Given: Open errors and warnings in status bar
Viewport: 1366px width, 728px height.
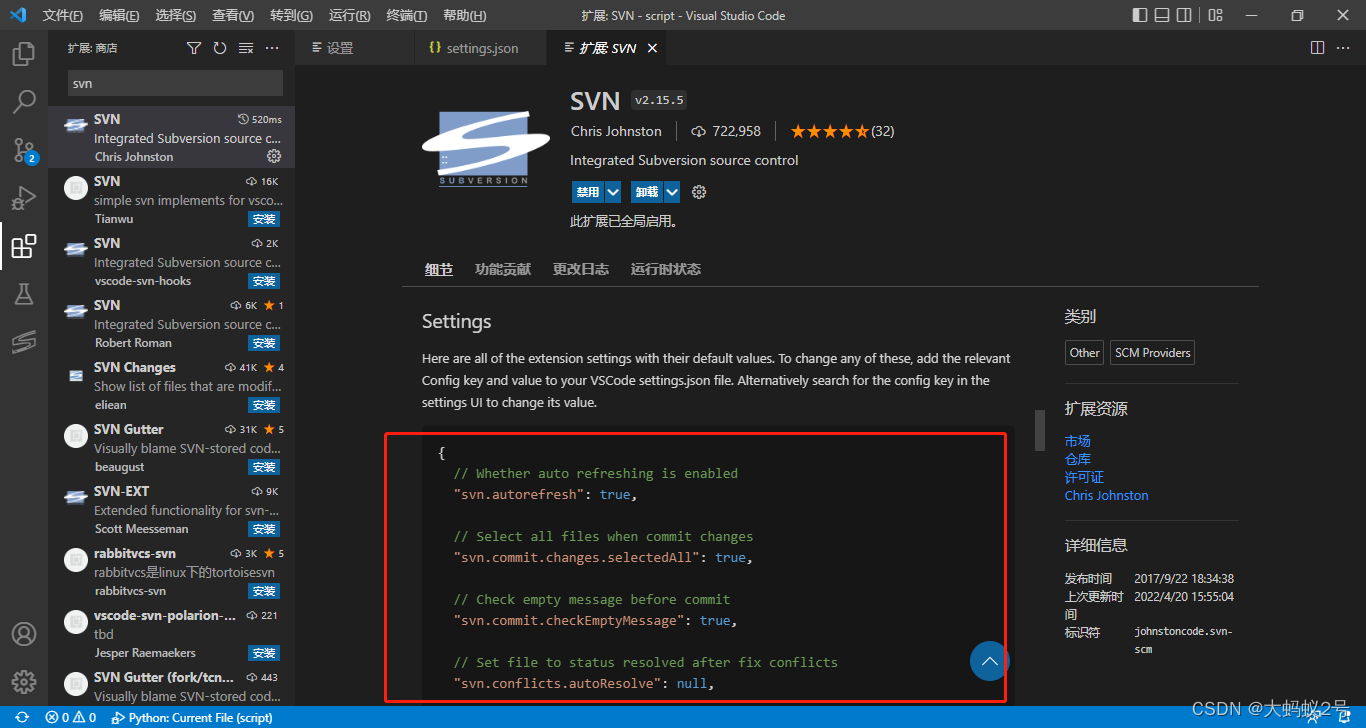Looking at the screenshot, I should [x=71, y=717].
